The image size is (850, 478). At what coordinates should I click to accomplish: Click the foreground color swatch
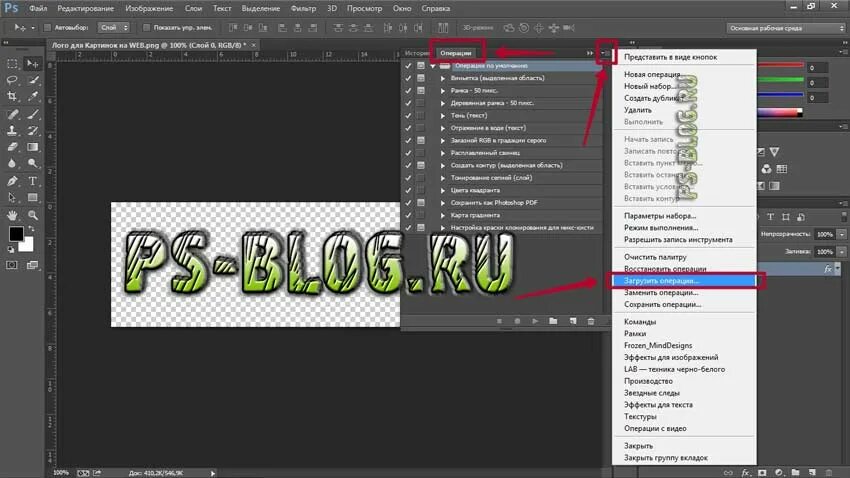point(16,233)
